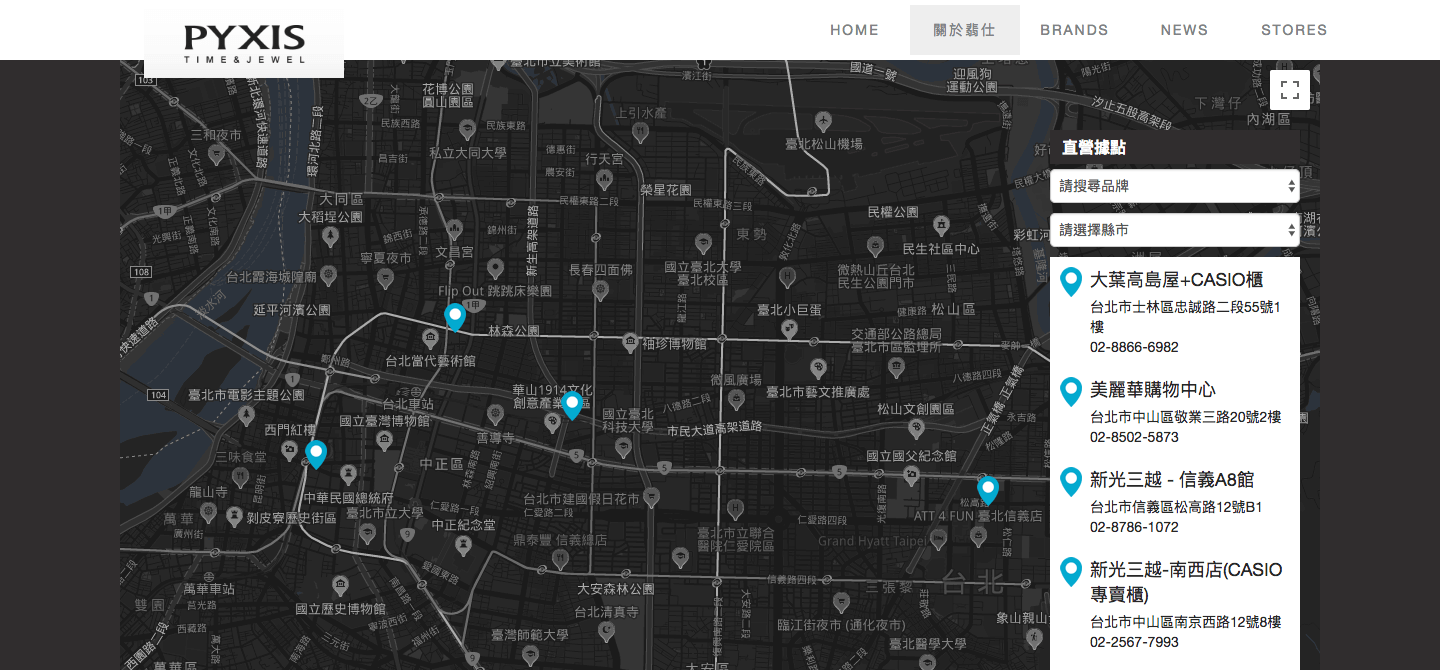Screen dimensions: 1440x670
Task: Click the Grand Hyatt Taipei hotel icon
Action: (939, 539)
